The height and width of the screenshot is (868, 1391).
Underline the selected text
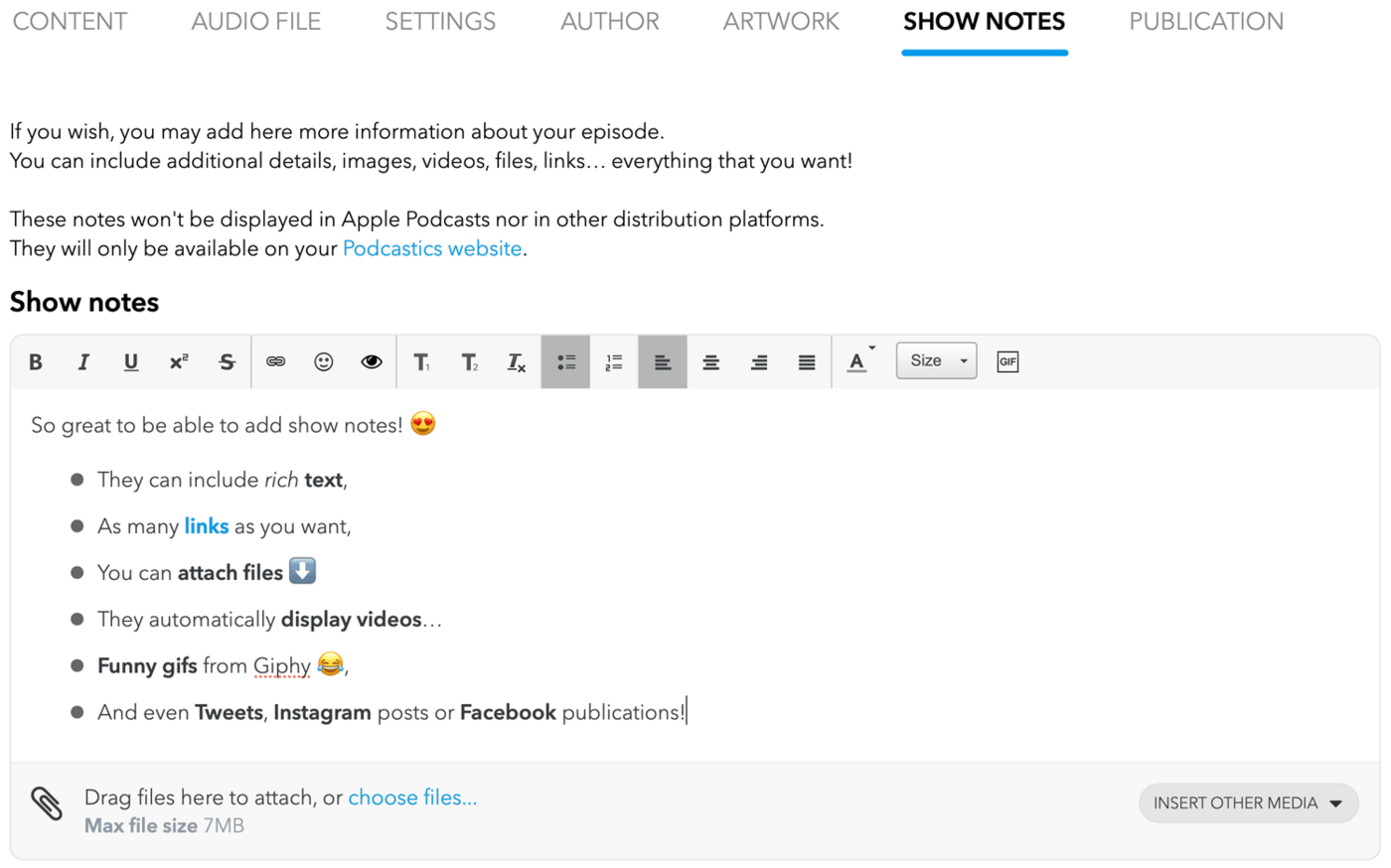coord(131,362)
